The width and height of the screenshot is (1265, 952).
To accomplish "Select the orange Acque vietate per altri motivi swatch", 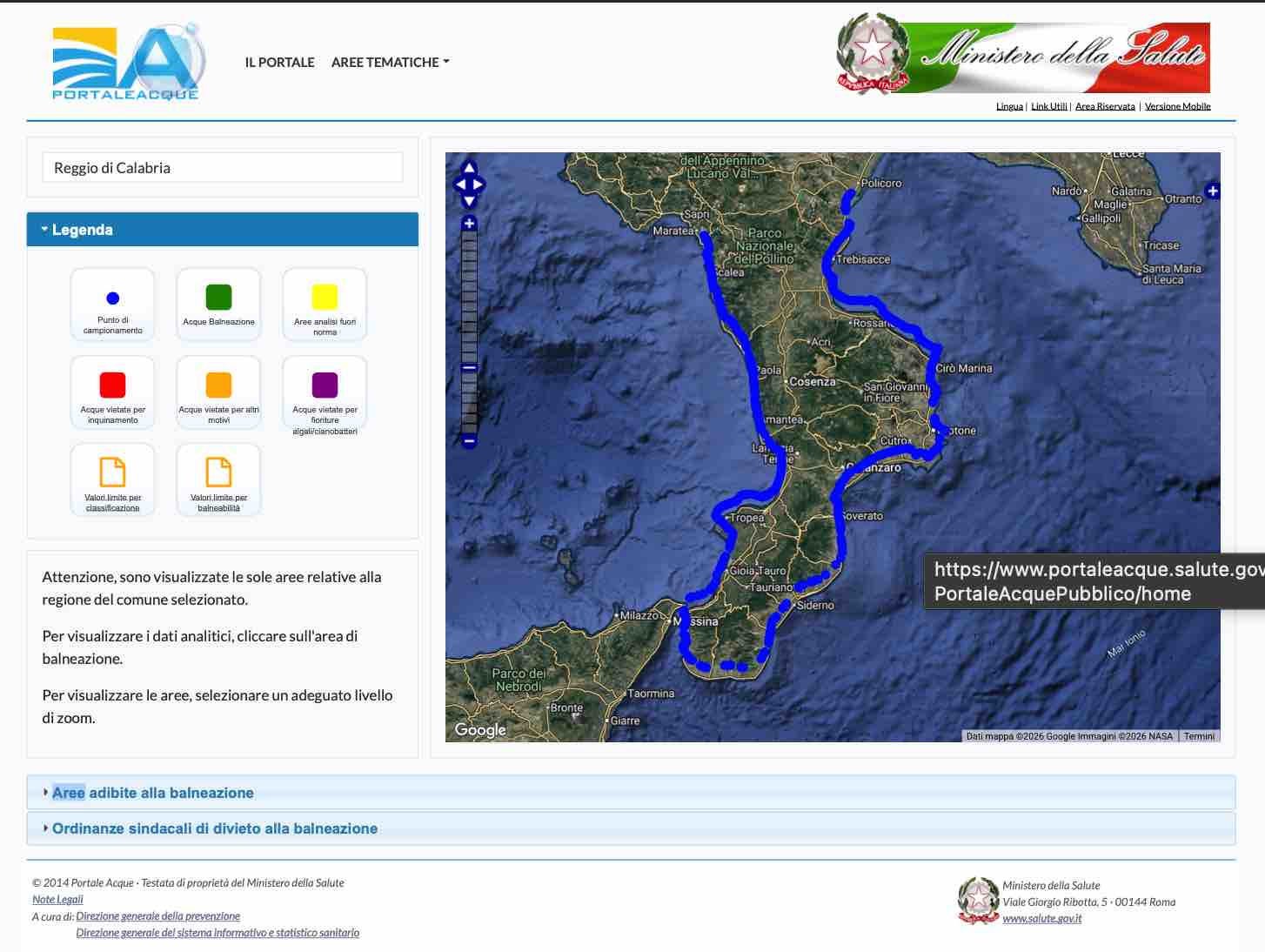I will click(218, 385).
